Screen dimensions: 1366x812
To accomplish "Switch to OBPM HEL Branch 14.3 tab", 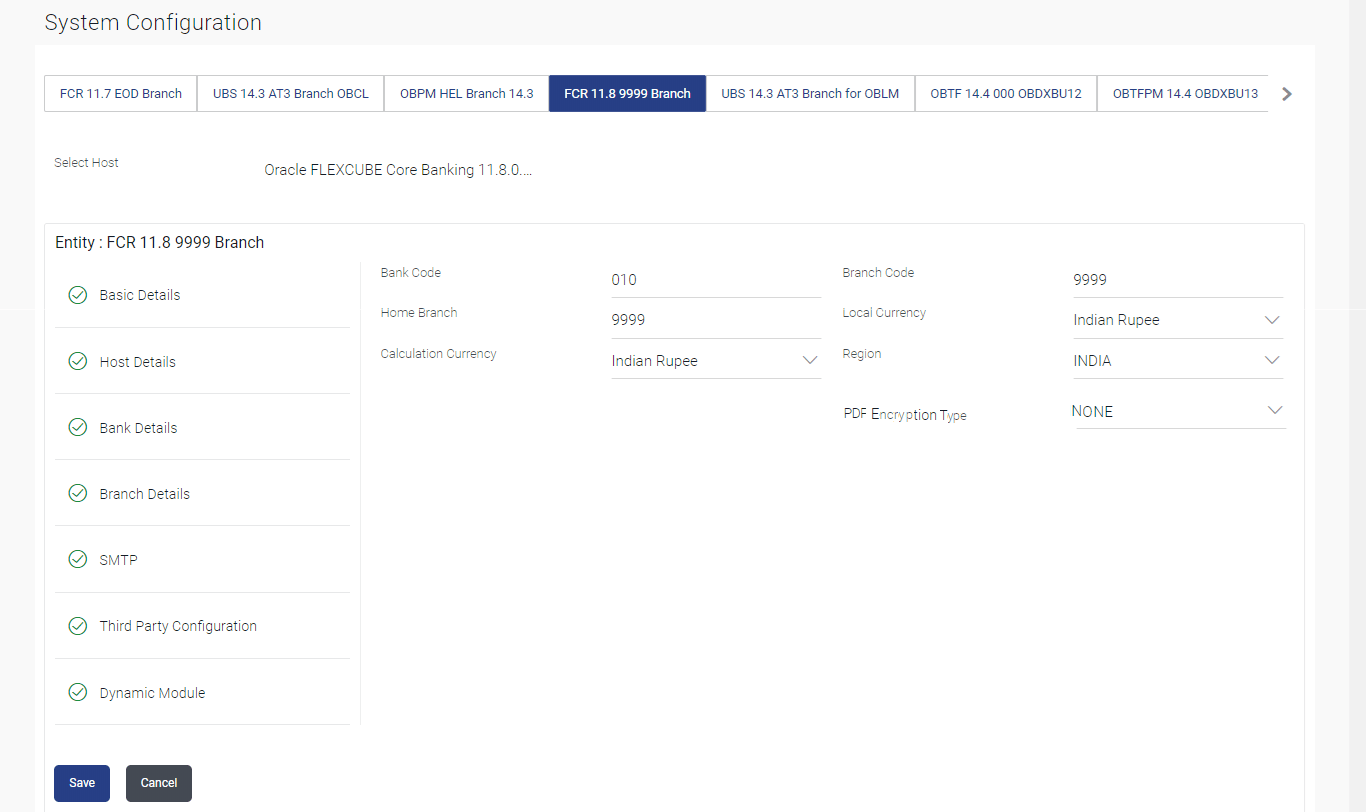I will pos(467,94).
